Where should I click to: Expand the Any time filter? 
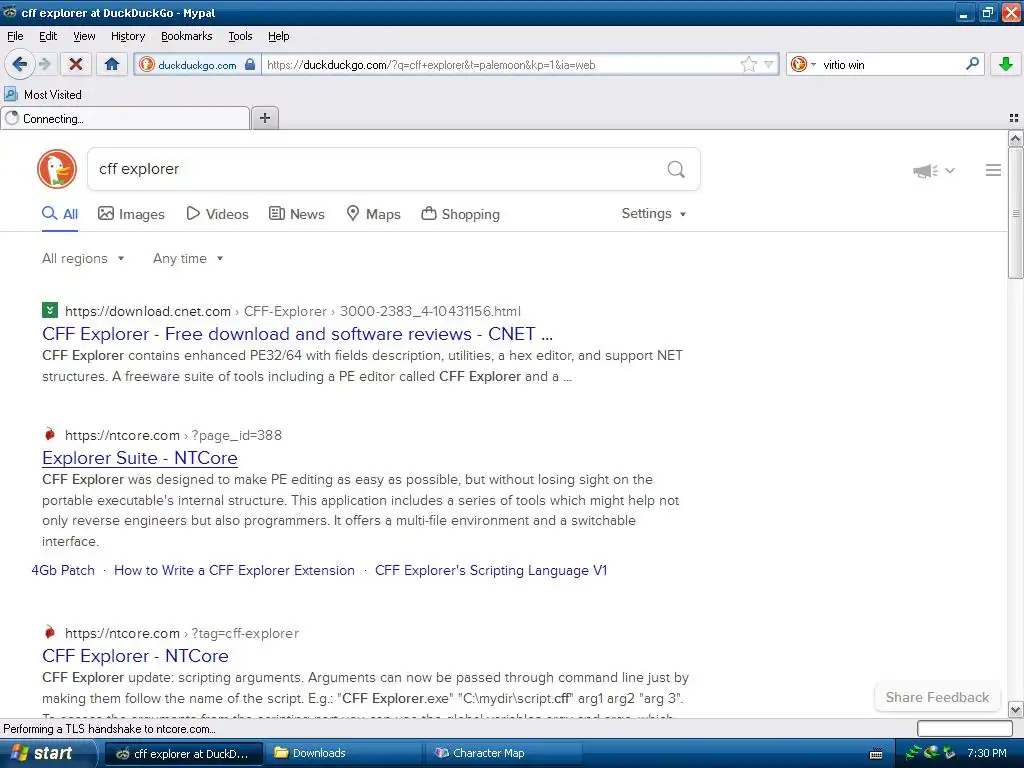point(188,259)
